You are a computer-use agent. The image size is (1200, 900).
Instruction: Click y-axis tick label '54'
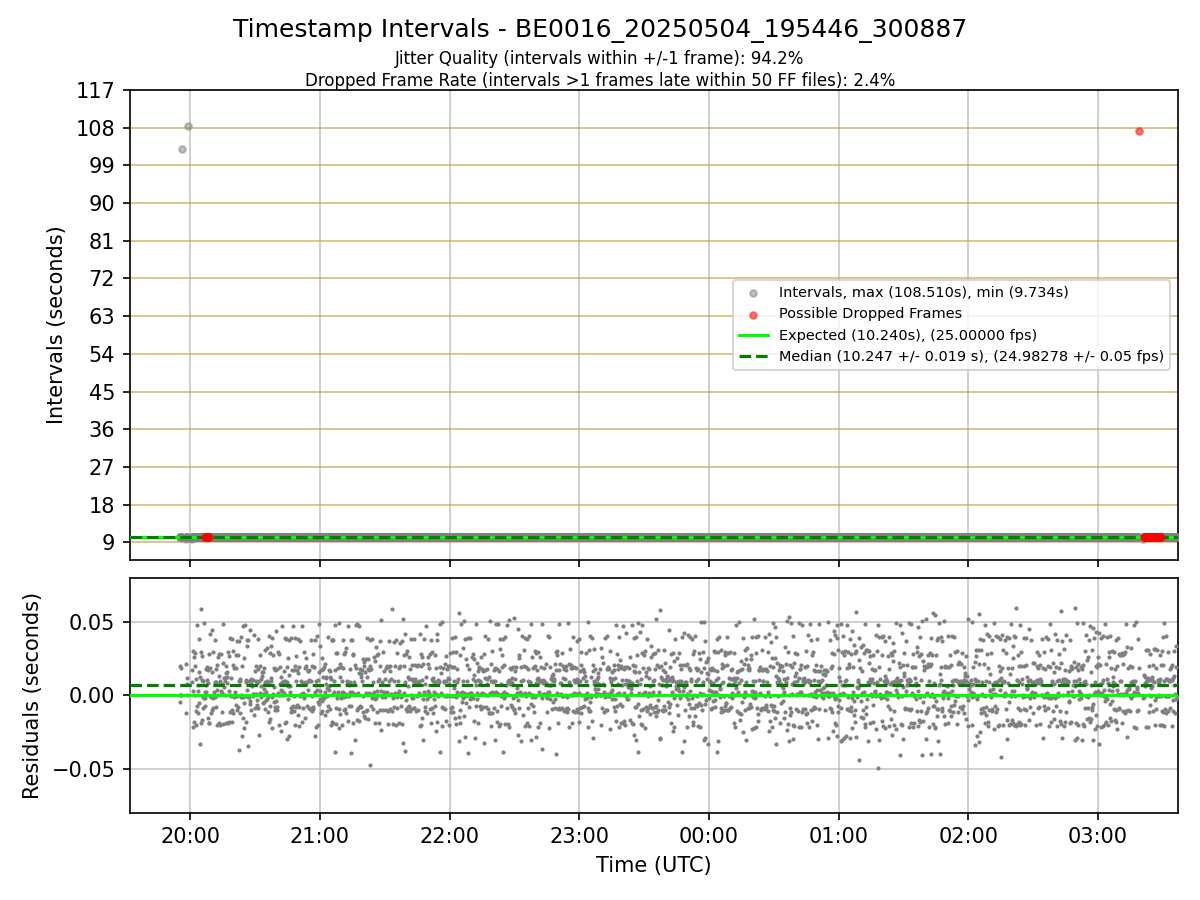click(x=105, y=354)
